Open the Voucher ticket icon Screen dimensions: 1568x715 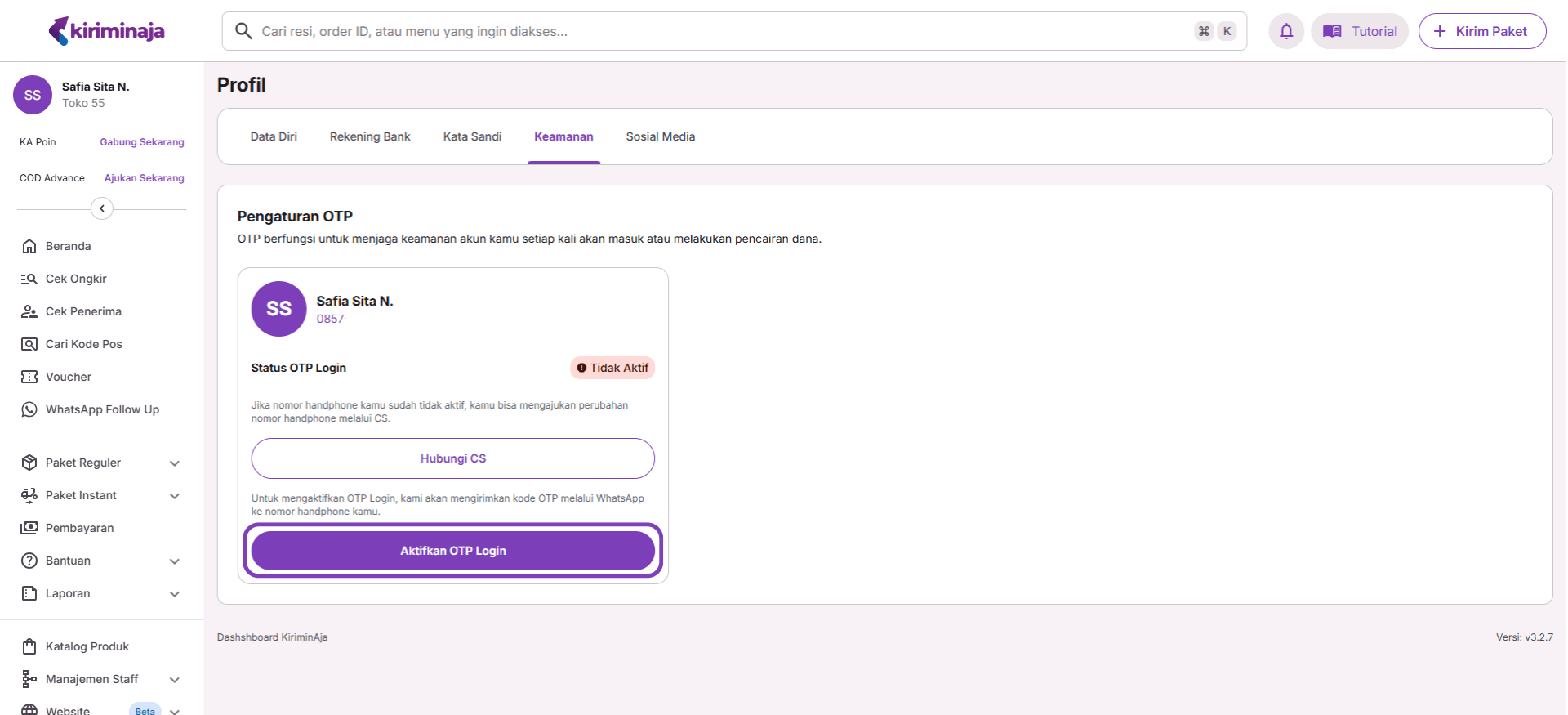29,377
